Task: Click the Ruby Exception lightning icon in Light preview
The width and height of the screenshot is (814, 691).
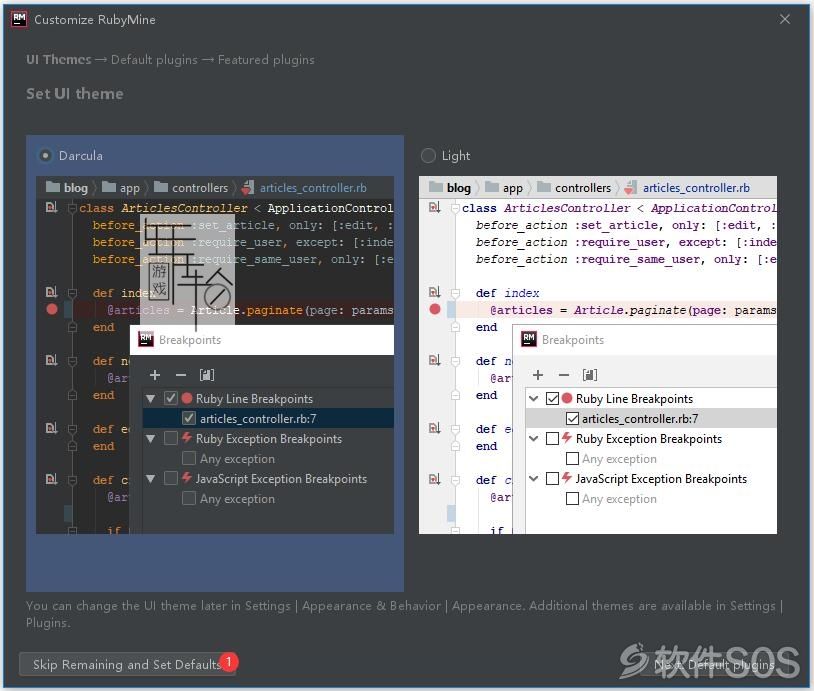Action: pos(567,438)
